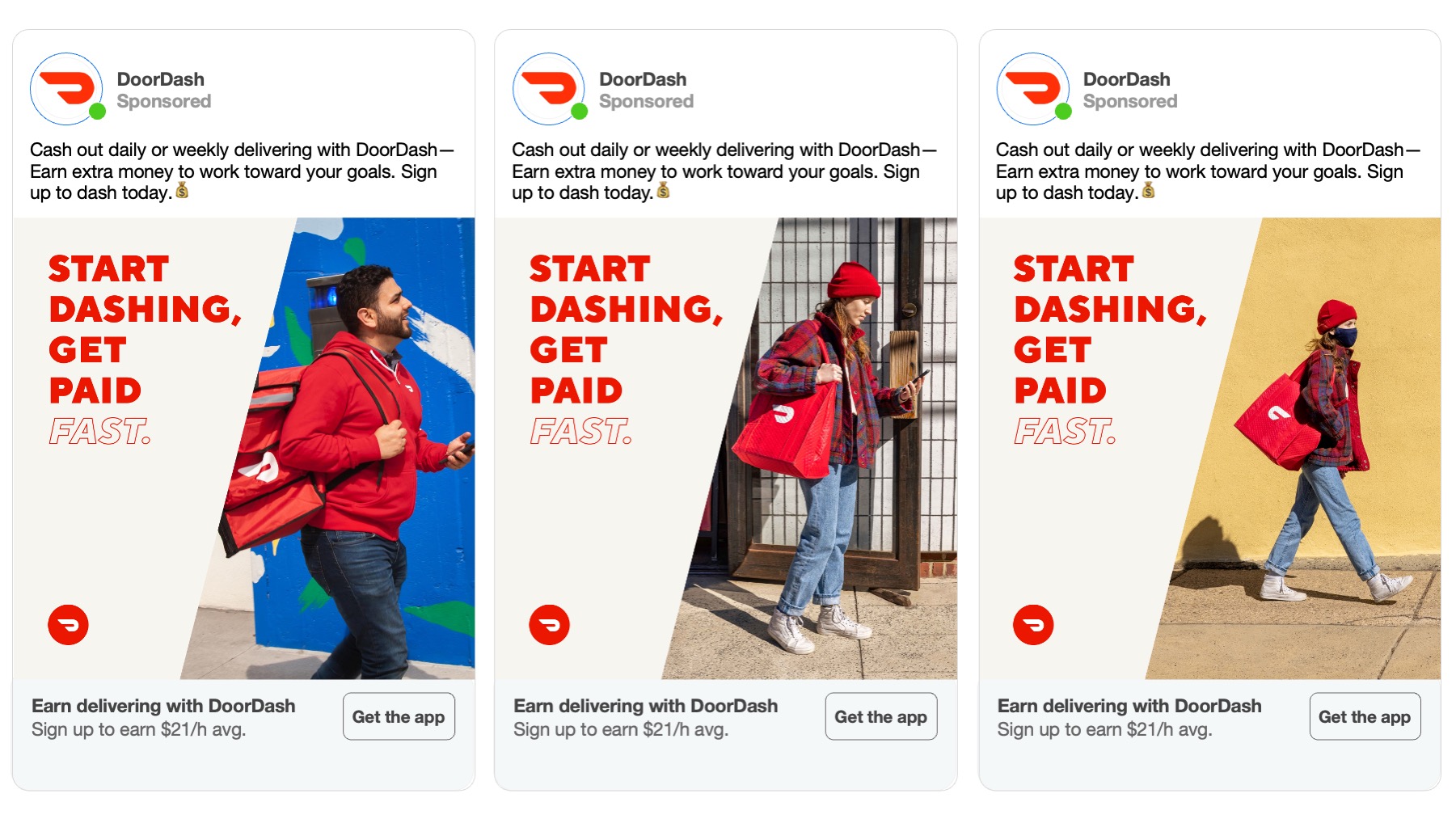This screenshot has width=1456, height=819.
Task: Click red circular DoorDash badge in first ad image
Action: [68, 625]
